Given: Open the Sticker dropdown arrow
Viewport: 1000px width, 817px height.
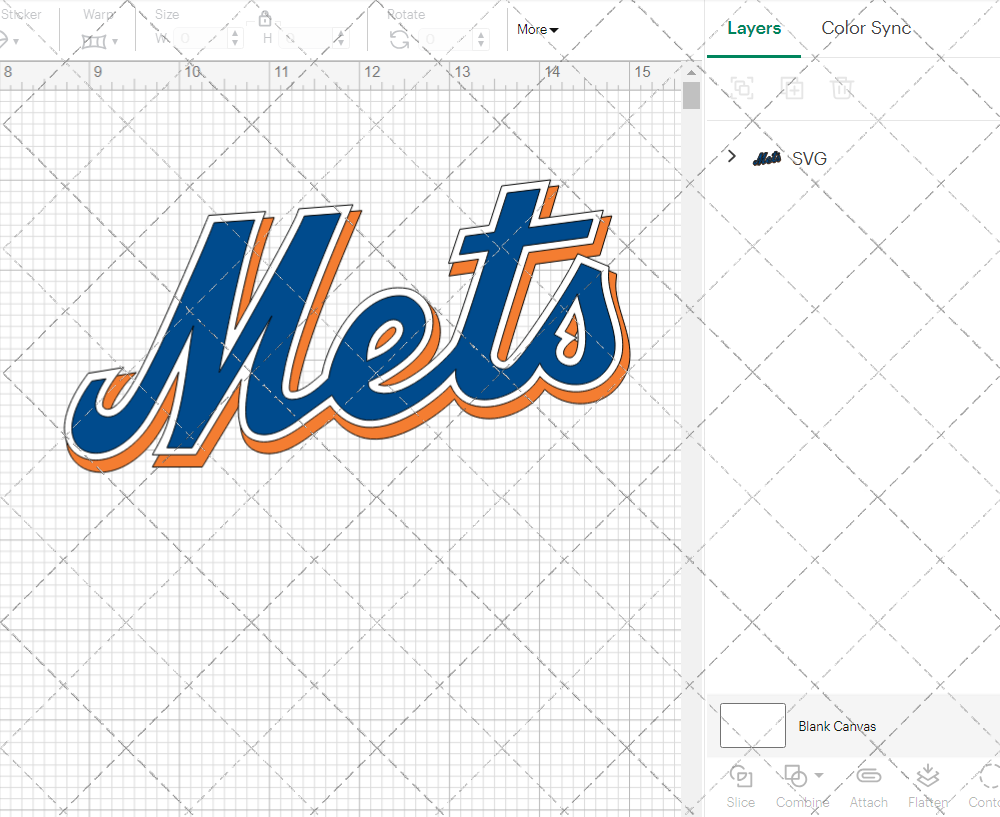Looking at the screenshot, I should [16, 41].
